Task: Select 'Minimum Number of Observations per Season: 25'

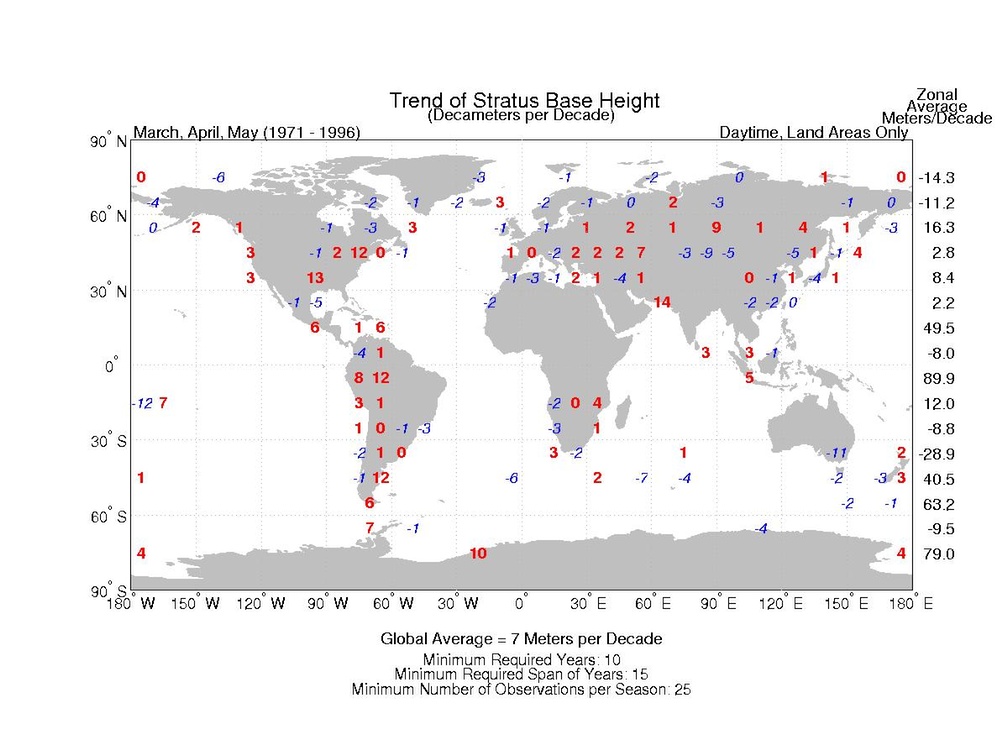Action: point(521,689)
